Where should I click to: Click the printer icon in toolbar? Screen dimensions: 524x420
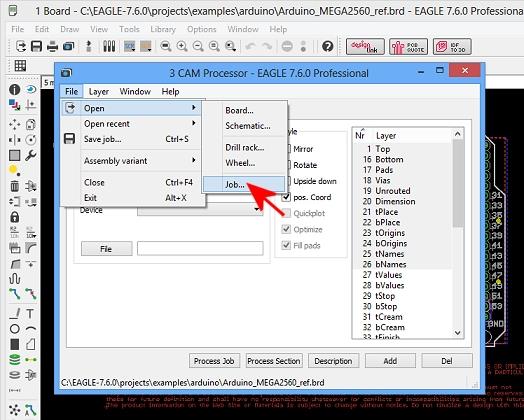pyautogui.click(x=52, y=46)
